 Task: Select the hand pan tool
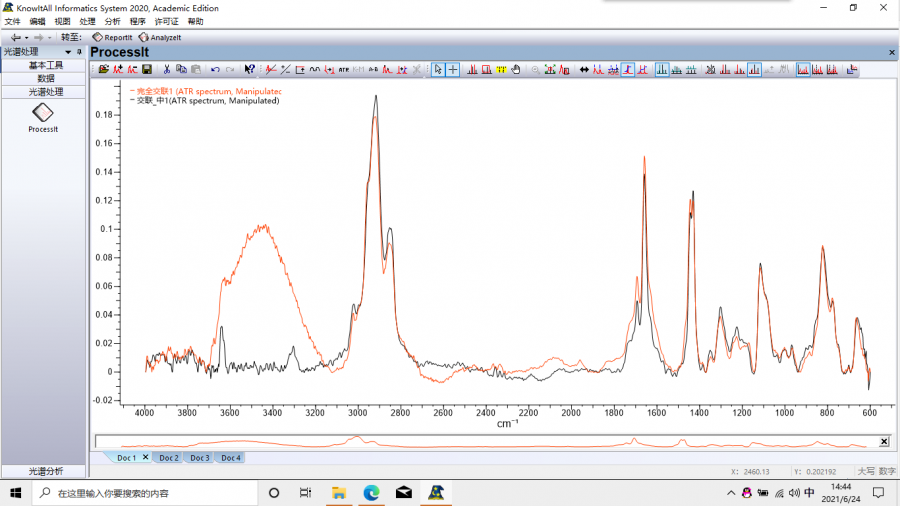click(516, 70)
